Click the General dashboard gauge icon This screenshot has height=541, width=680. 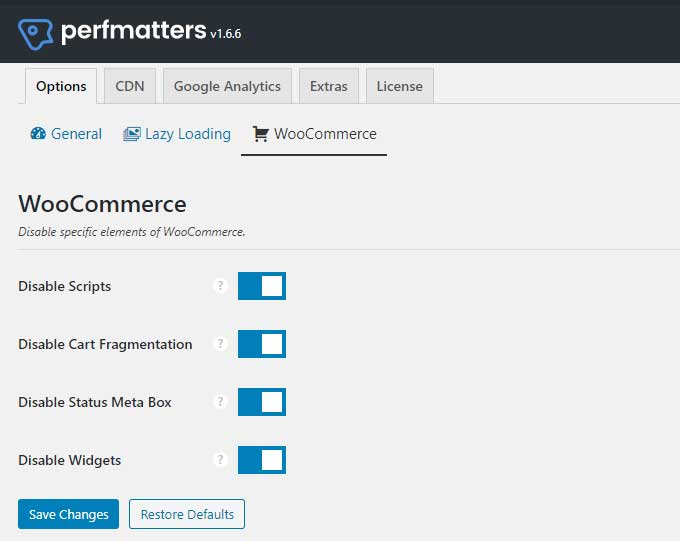[x=38, y=134]
